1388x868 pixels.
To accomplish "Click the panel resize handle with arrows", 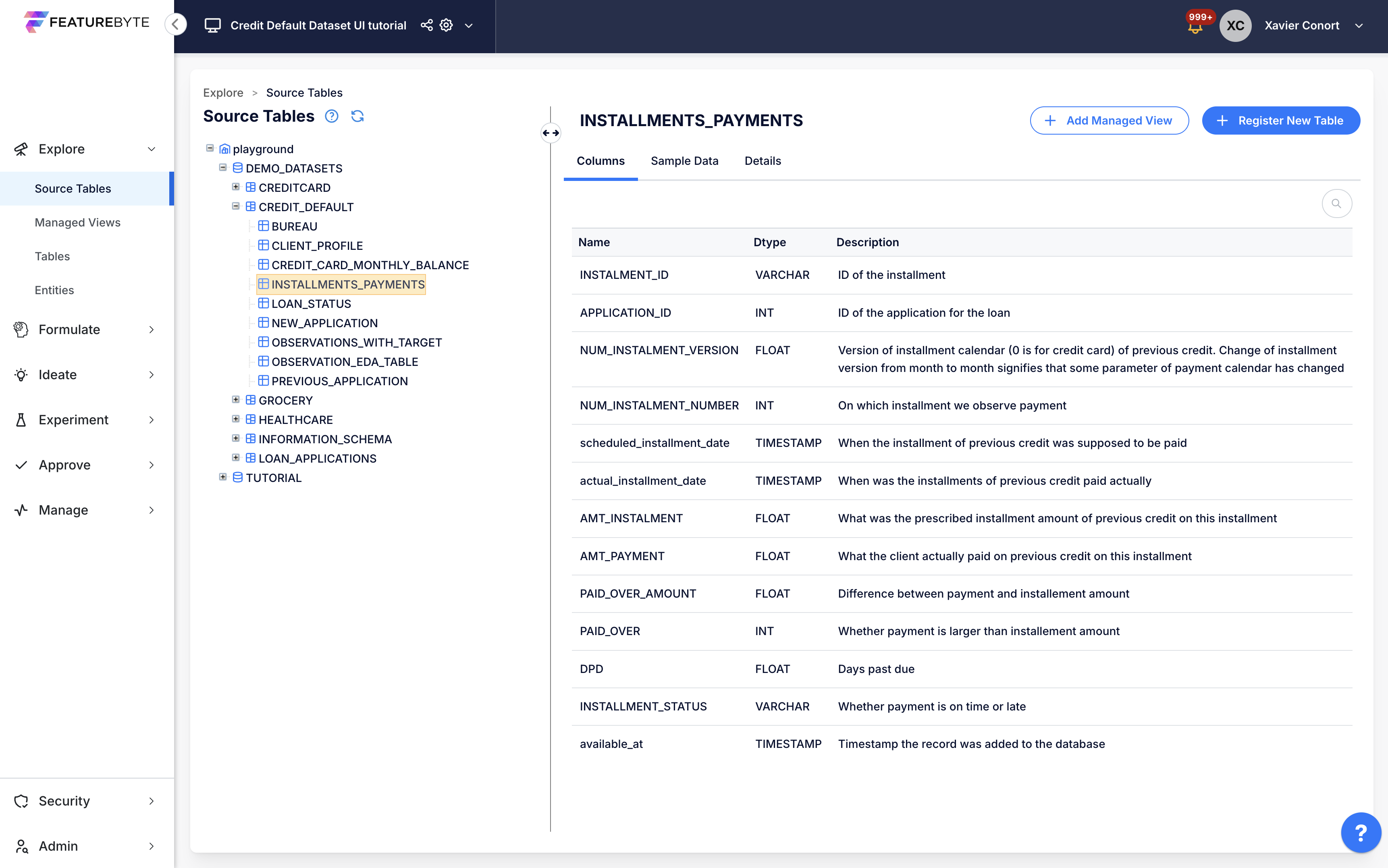I will click(x=551, y=133).
